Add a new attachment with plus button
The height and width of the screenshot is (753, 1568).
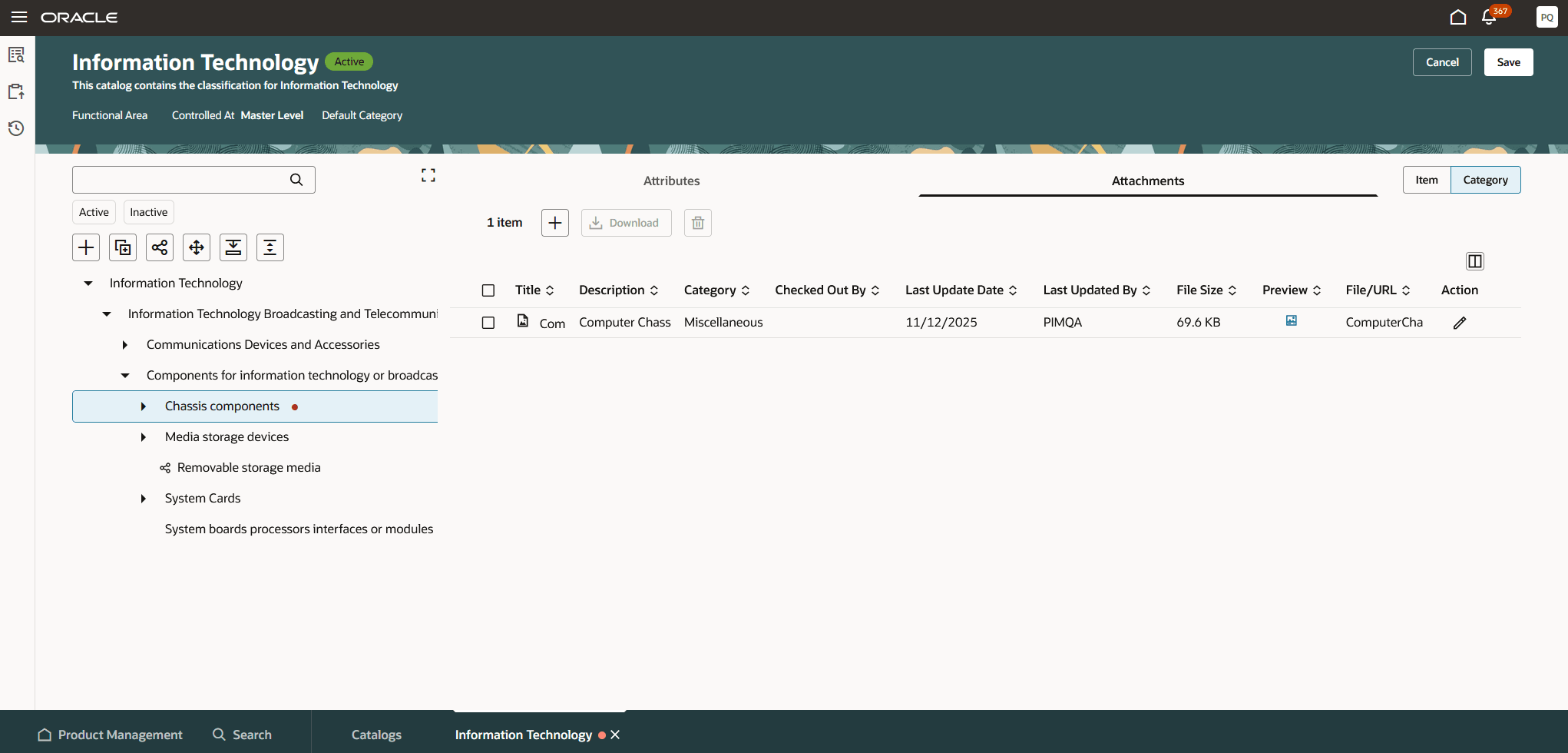pyautogui.click(x=555, y=223)
